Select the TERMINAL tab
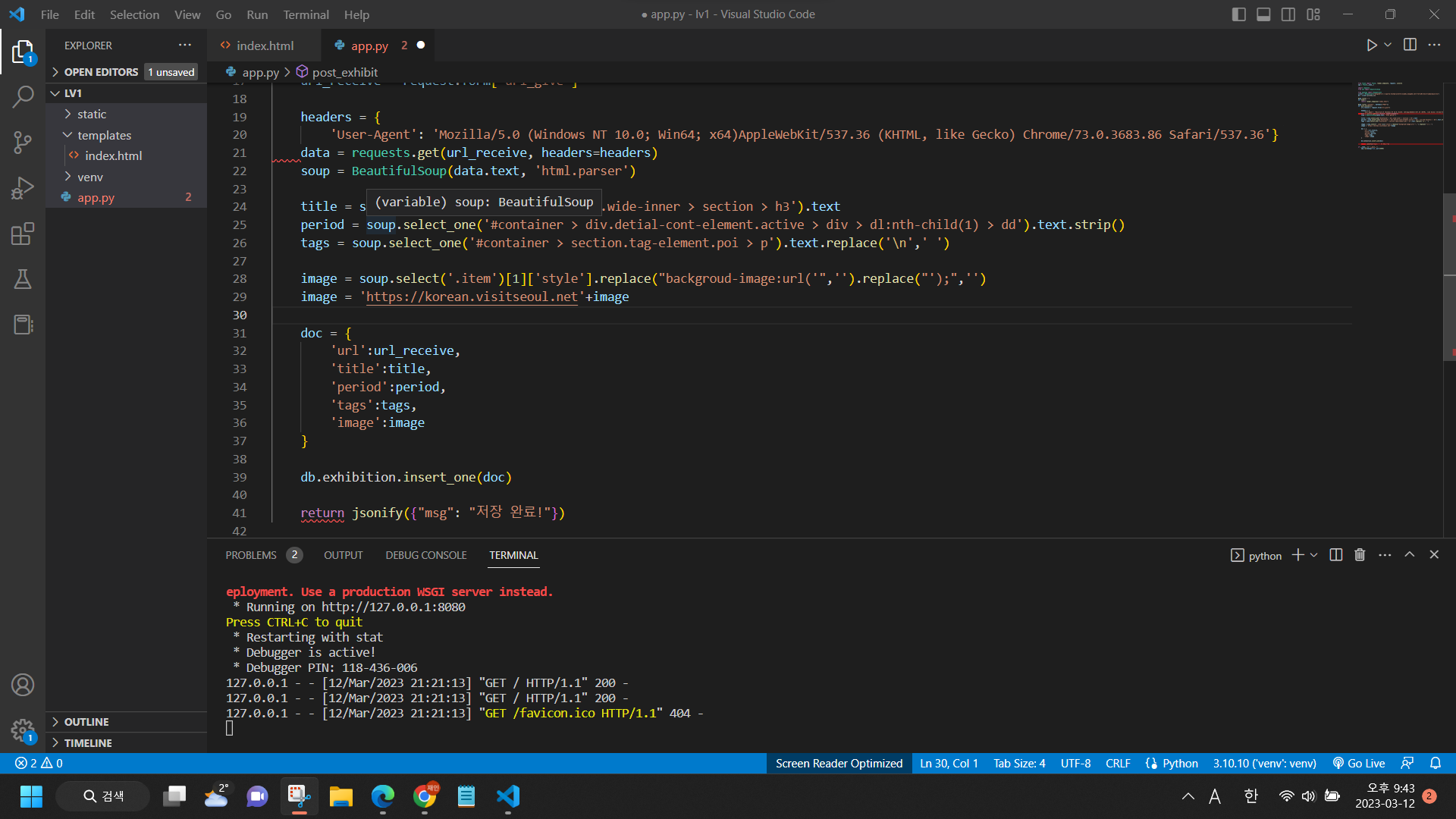 pos(513,555)
